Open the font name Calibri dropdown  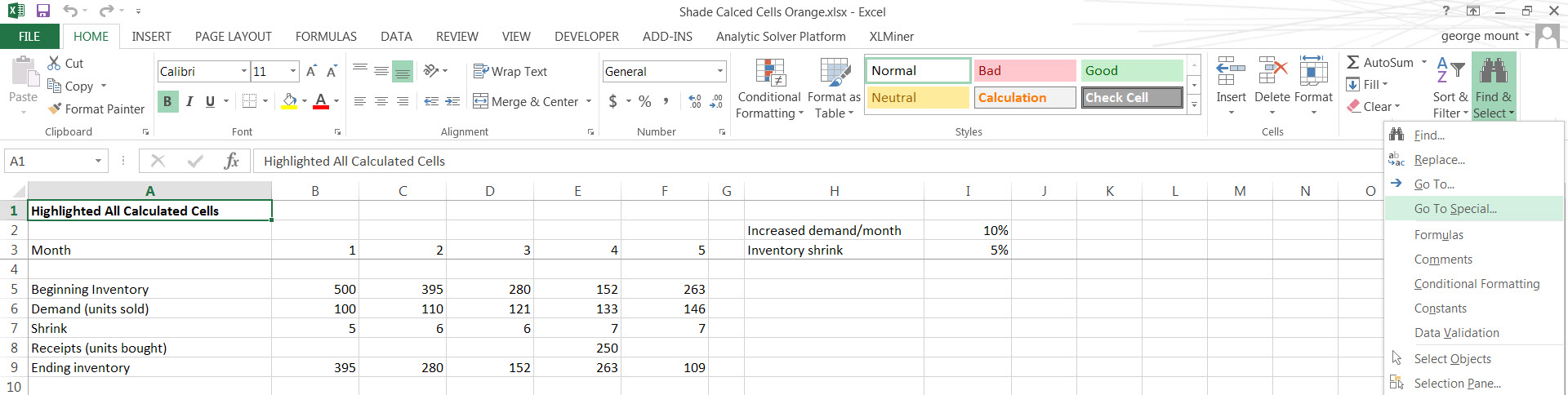click(x=243, y=72)
